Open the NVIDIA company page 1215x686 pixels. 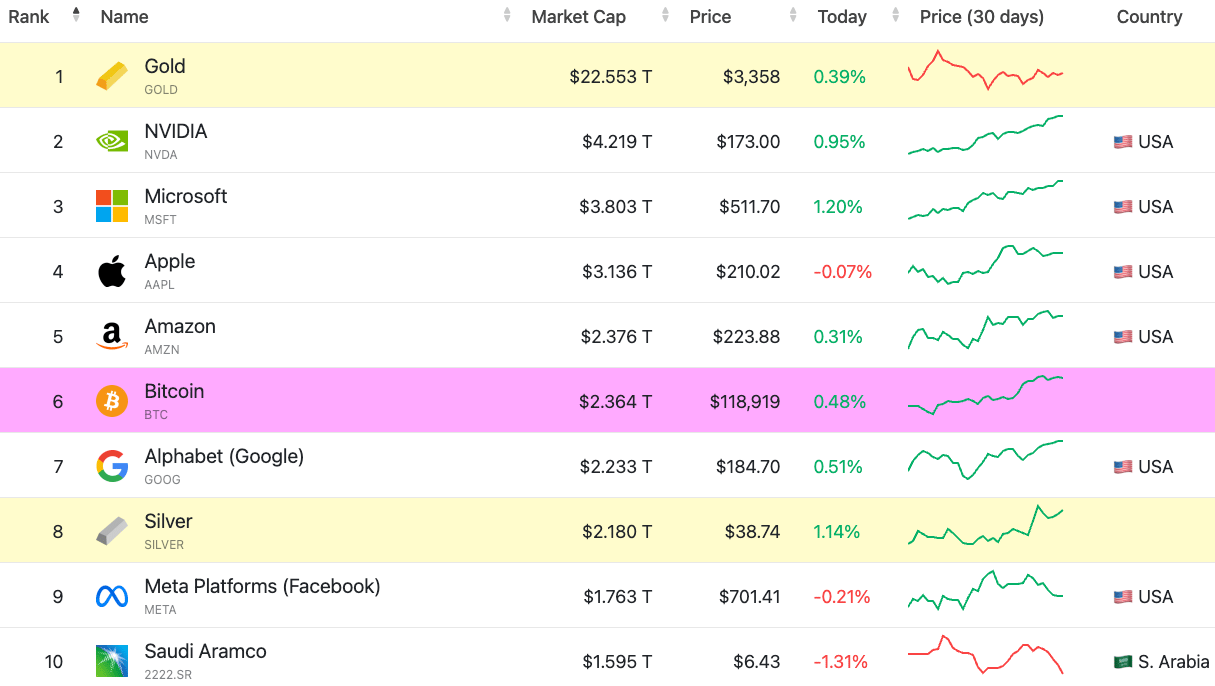tap(176, 132)
